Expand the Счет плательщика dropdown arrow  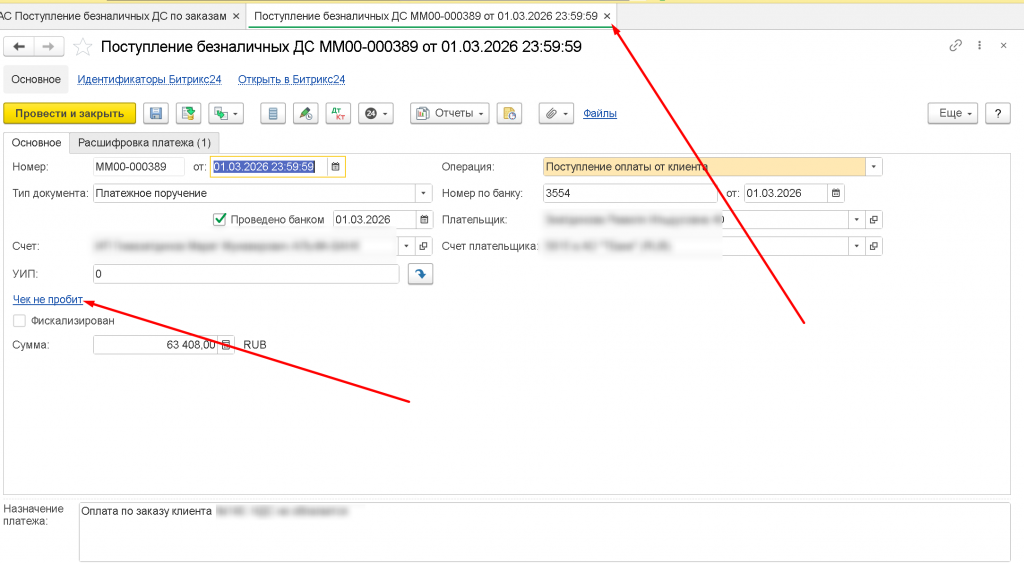tap(857, 246)
